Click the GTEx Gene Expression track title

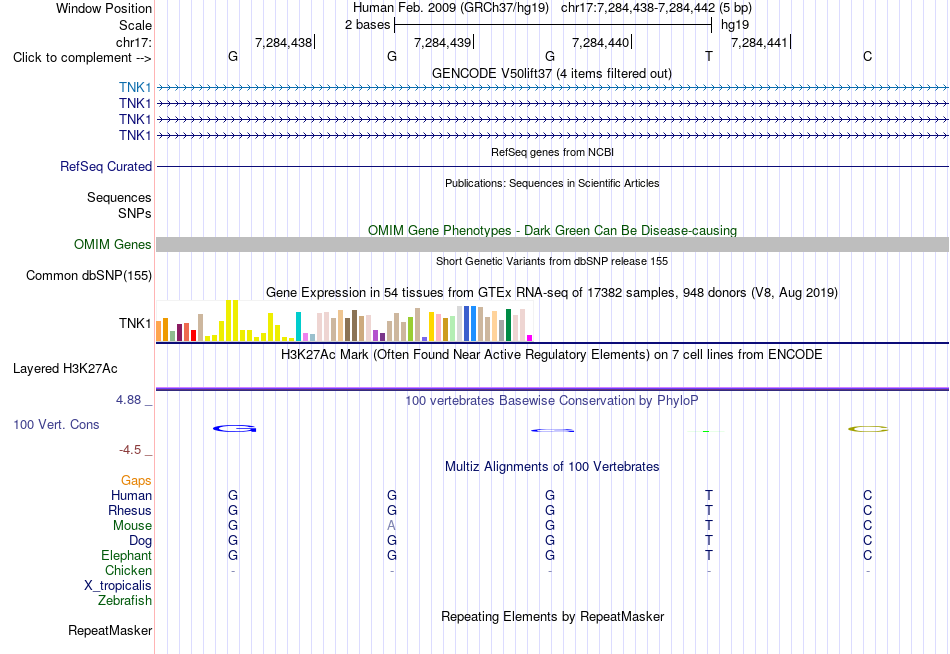point(552,293)
